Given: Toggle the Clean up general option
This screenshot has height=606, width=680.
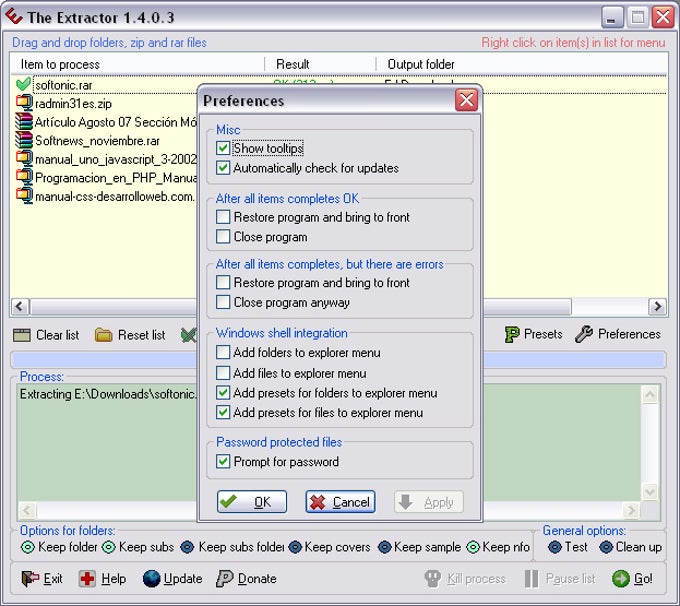Looking at the screenshot, I should tap(606, 547).
